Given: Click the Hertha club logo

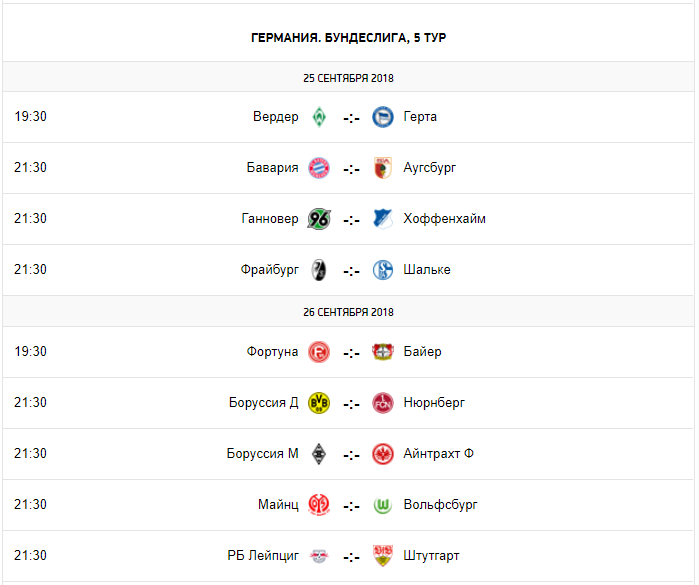Looking at the screenshot, I should click(x=382, y=116).
